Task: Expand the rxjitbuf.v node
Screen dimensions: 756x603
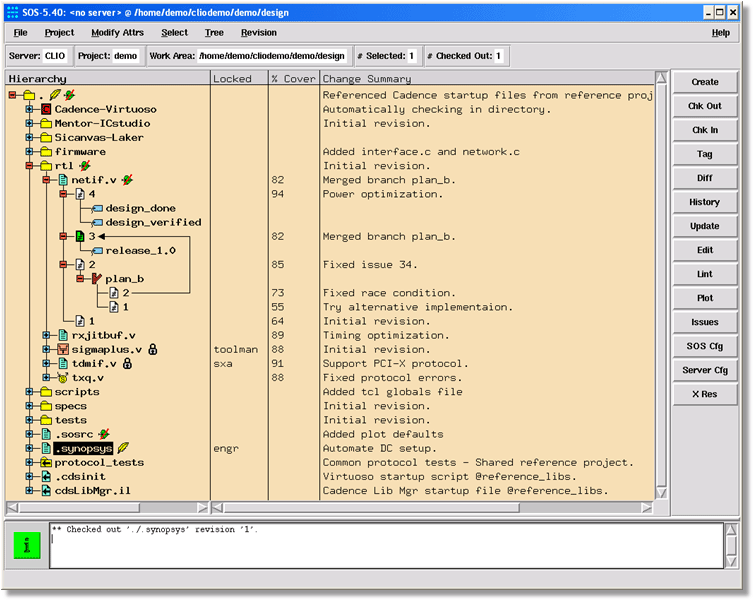Action: (x=46, y=335)
